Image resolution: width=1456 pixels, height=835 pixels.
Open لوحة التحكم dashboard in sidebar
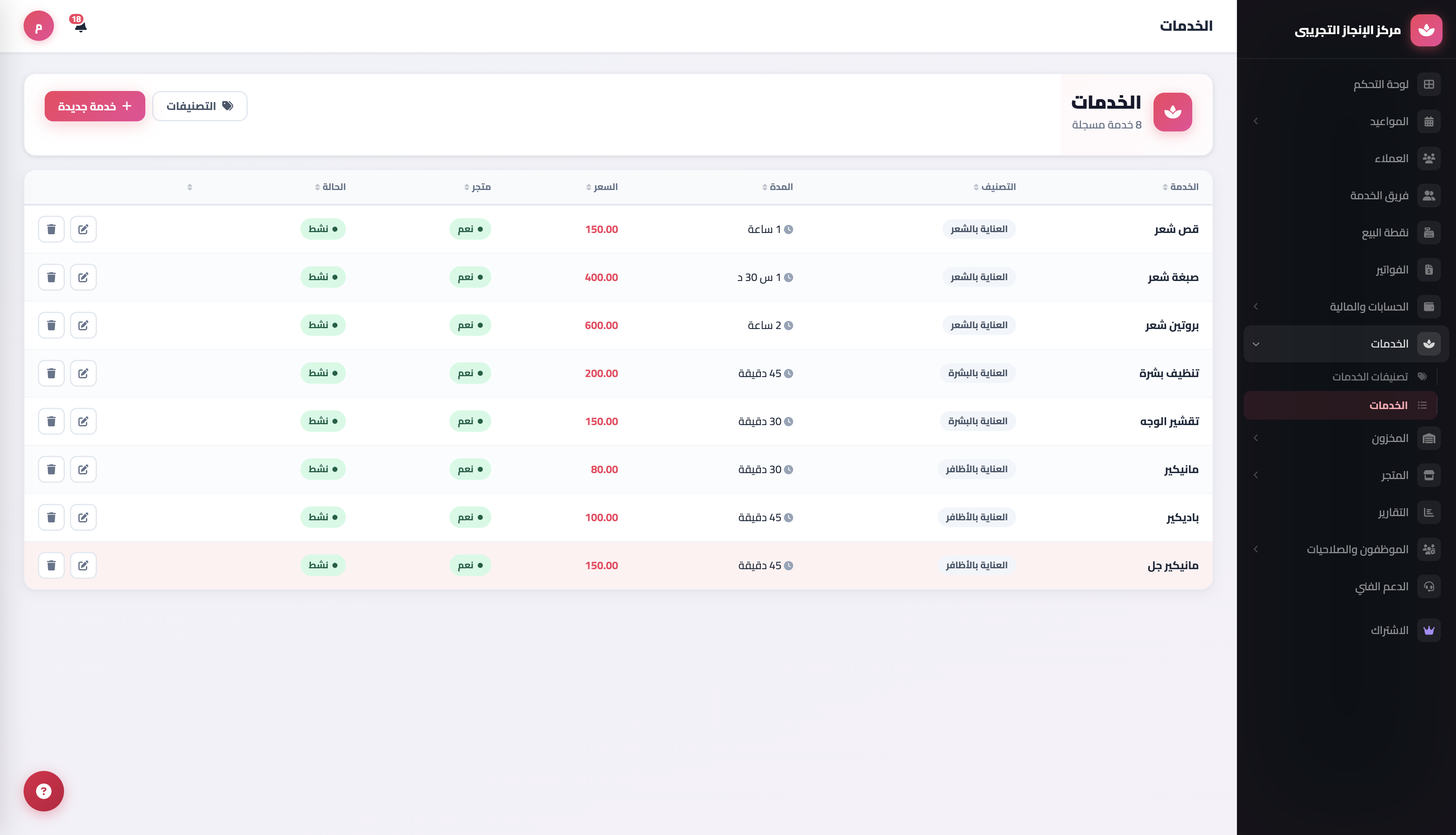1346,84
